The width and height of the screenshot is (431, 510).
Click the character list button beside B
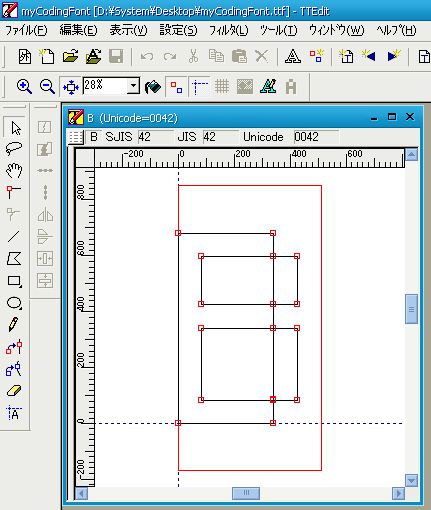click(x=75, y=137)
